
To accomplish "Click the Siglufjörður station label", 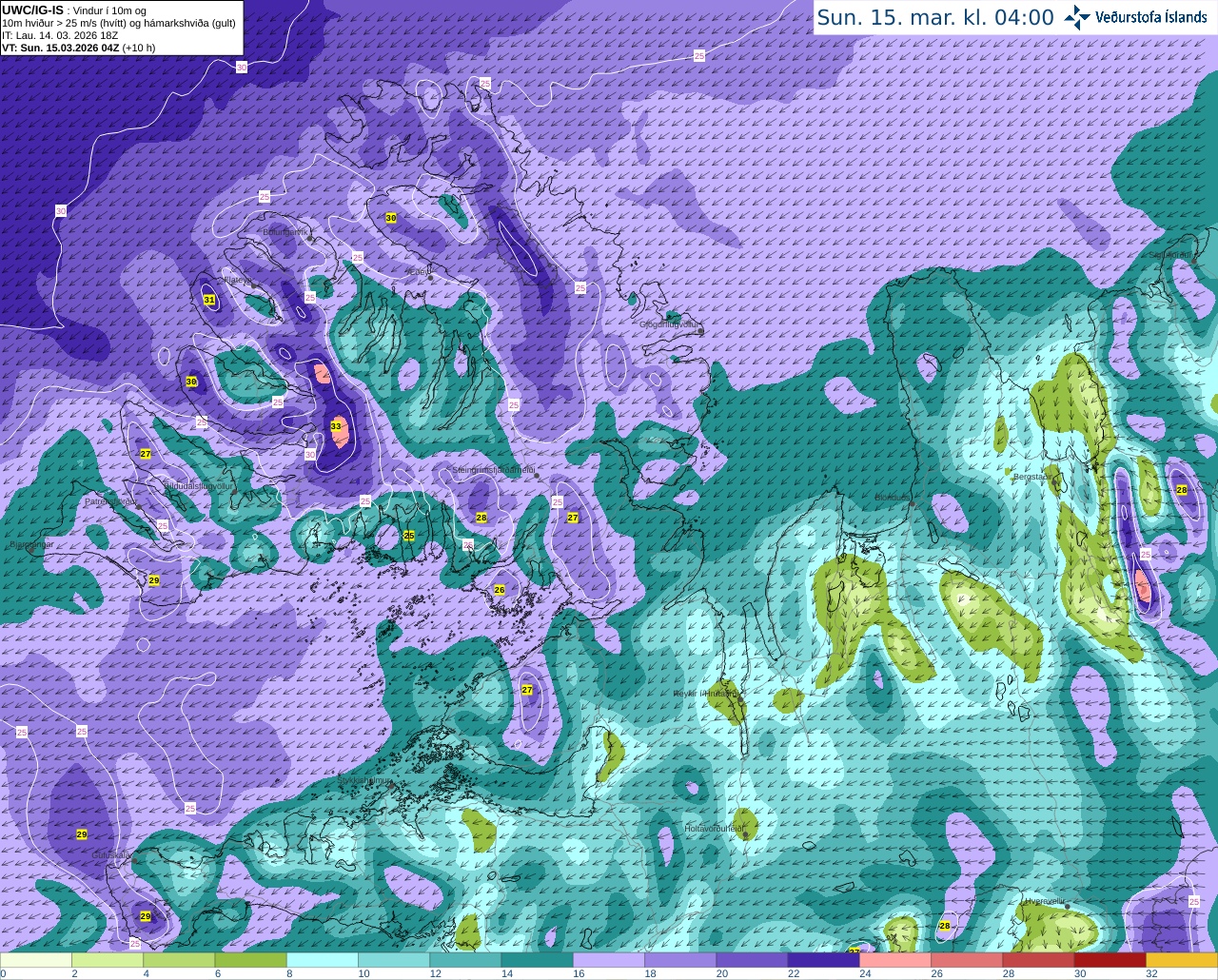I will [x=1170, y=255].
